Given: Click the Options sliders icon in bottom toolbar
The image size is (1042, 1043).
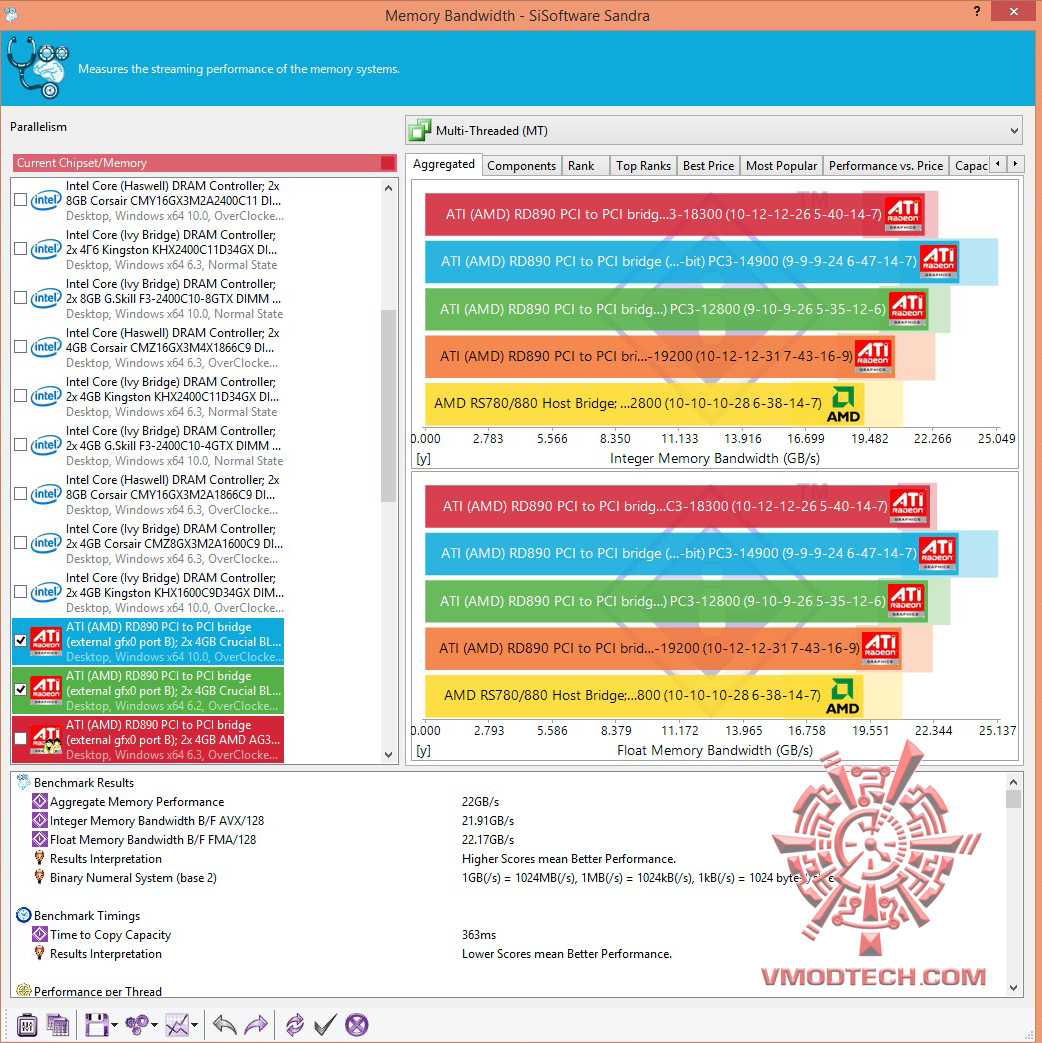Looking at the screenshot, I should coord(27,1025).
